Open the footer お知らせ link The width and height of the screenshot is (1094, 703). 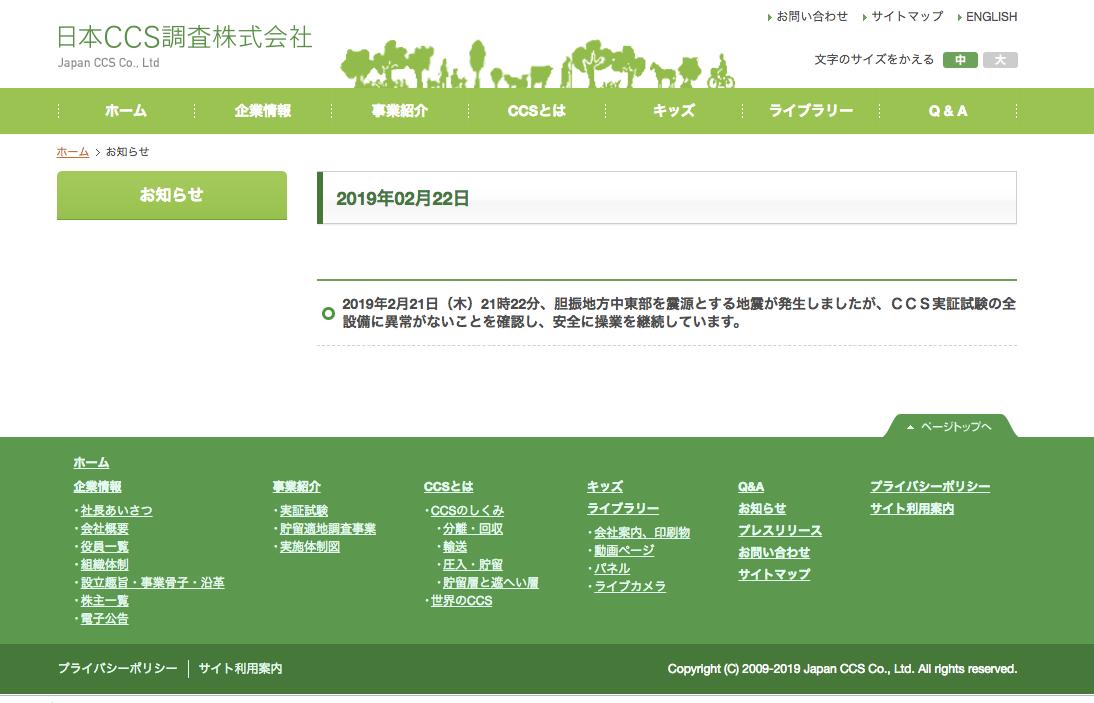point(762,509)
